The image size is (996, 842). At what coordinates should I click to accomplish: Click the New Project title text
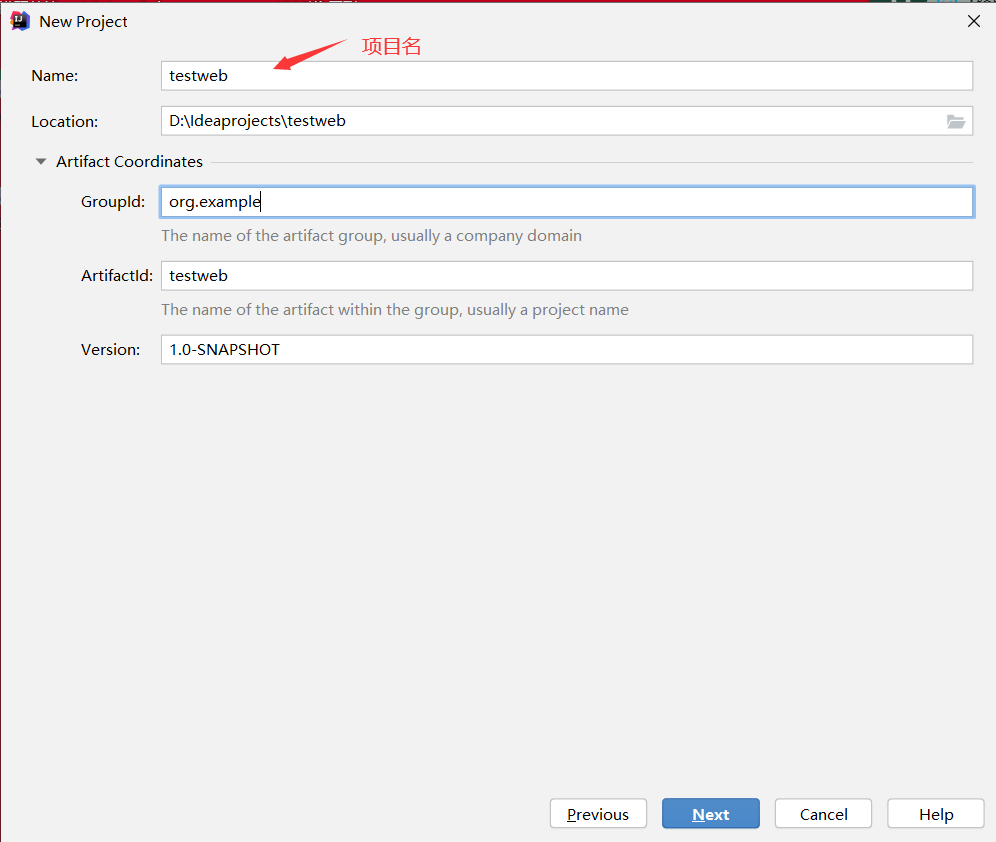pos(82,21)
